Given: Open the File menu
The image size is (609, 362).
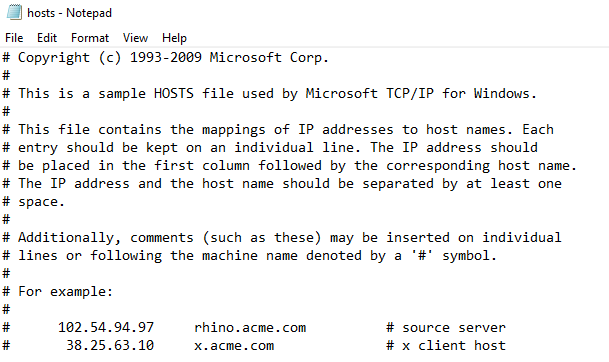Looking at the screenshot, I should point(14,38).
